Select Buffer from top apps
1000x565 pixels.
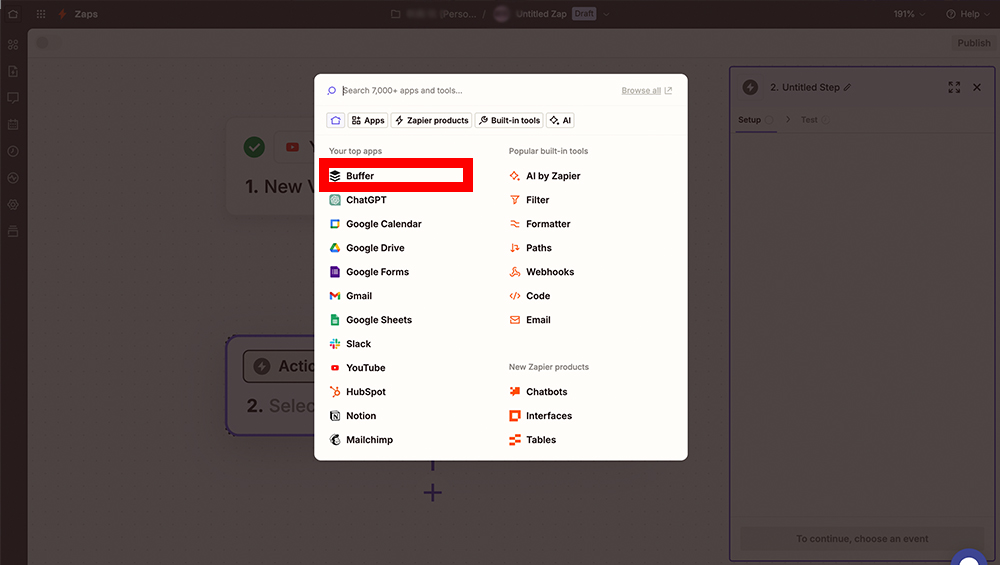tap(395, 175)
